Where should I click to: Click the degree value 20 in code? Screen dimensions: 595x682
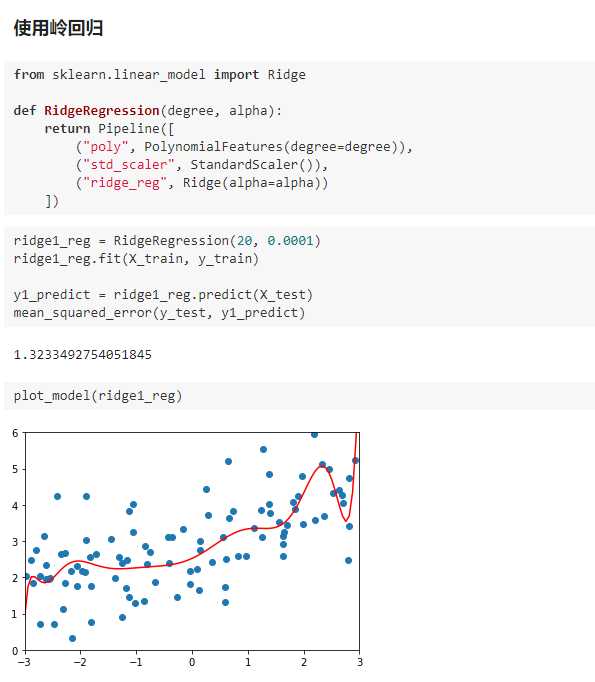coord(244,241)
